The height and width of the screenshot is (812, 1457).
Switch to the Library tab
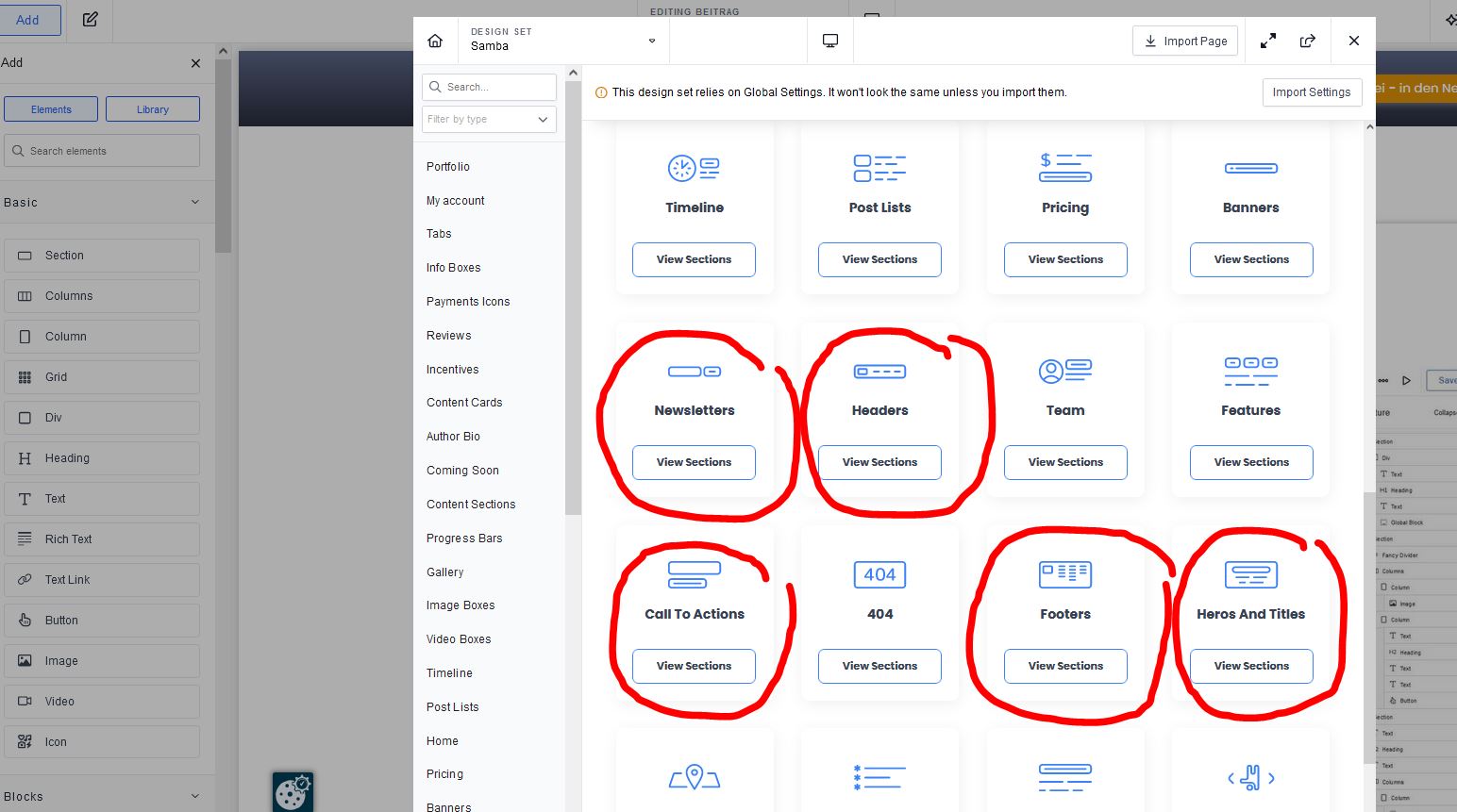coord(153,109)
